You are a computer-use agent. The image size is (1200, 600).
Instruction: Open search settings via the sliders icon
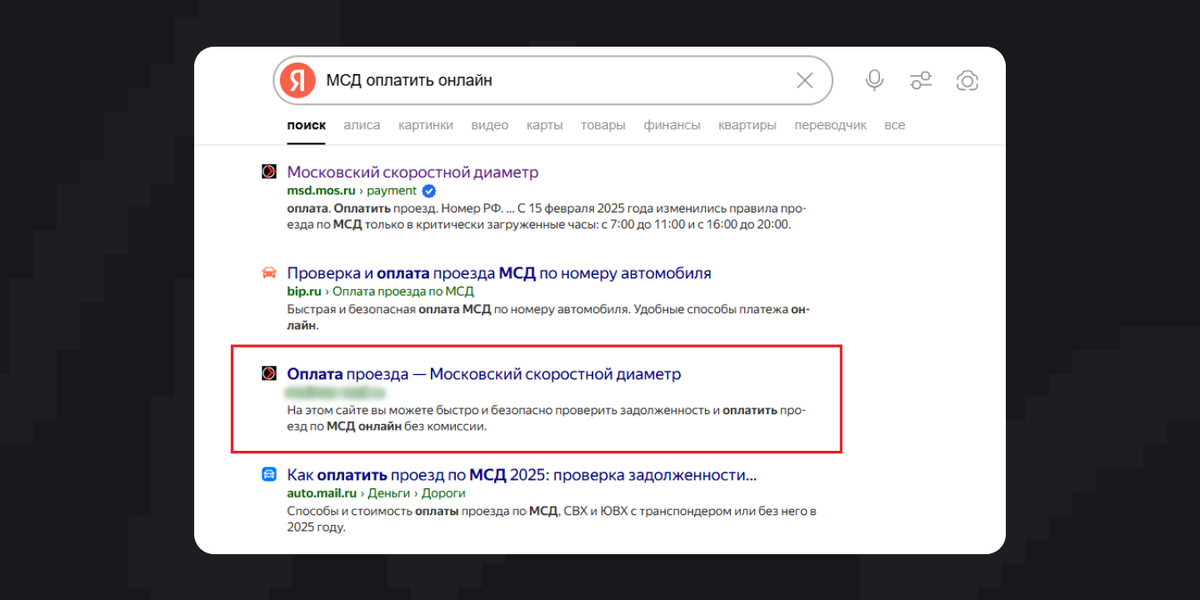(x=921, y=80)
